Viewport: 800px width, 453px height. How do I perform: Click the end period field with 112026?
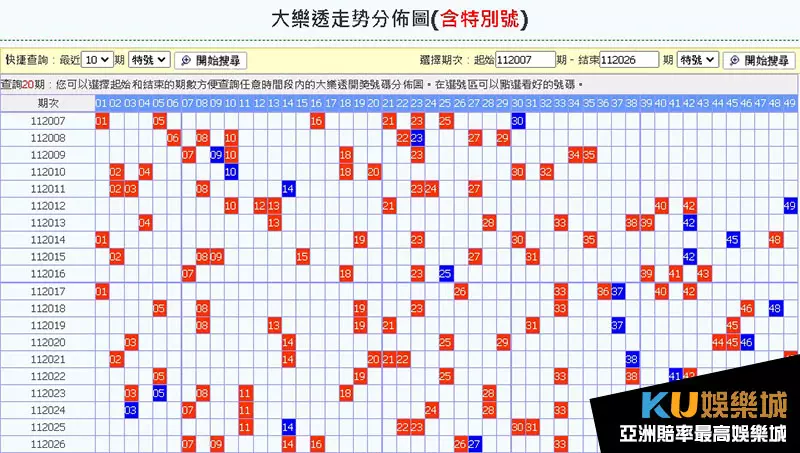tap(629, 60)
